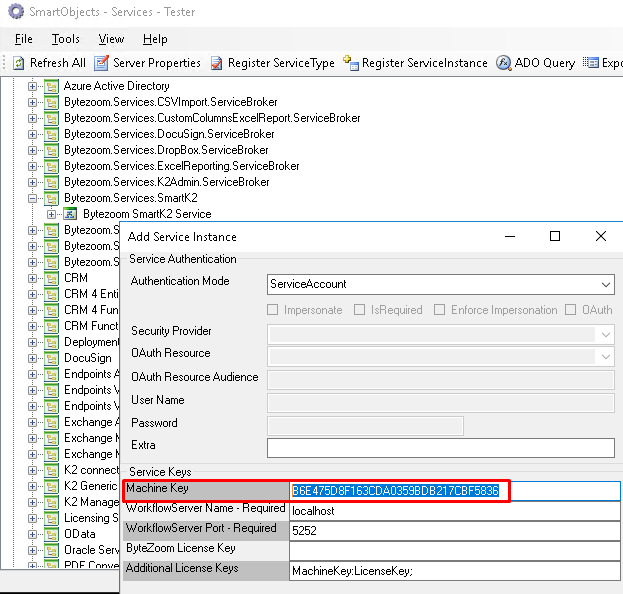Viewport: 623px width, 594px height.
Task: Click the Deployment service type icon
Action: [x=51, y=342]
